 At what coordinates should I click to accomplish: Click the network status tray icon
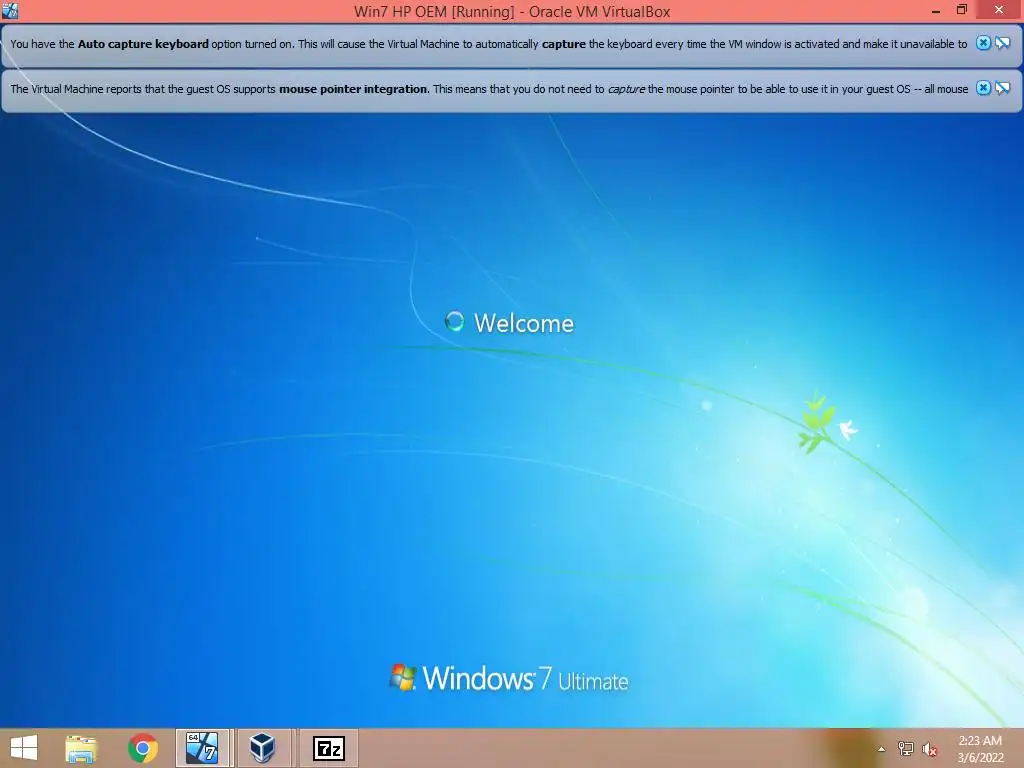pyautogui.click(x=905, y=749)
